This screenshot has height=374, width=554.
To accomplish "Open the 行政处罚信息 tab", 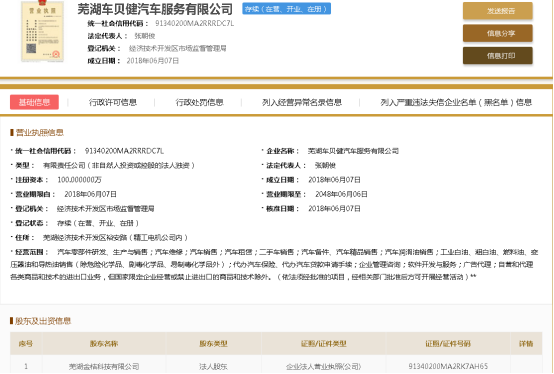I will click(200, 102).
